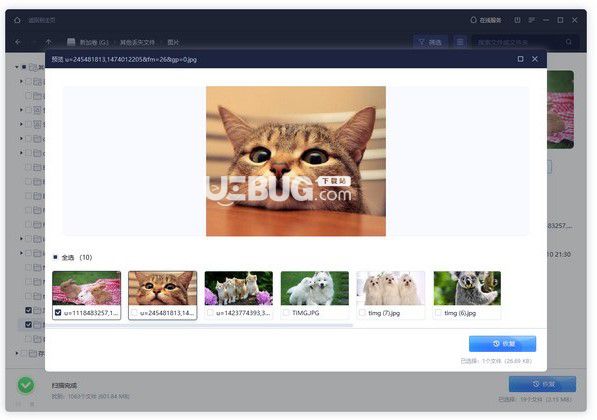Check the u=245481813 file checkbox

click(134, 313)
